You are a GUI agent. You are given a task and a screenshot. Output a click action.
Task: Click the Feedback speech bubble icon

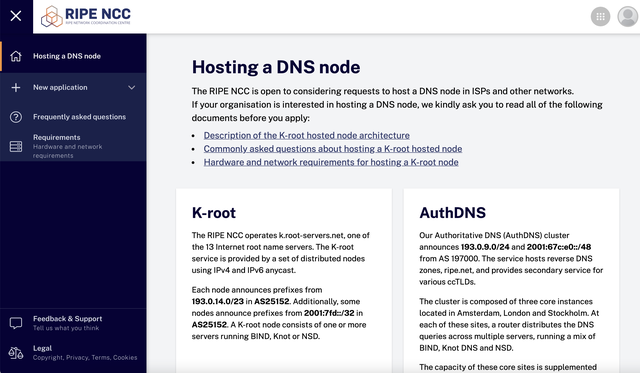coord(16,323)
